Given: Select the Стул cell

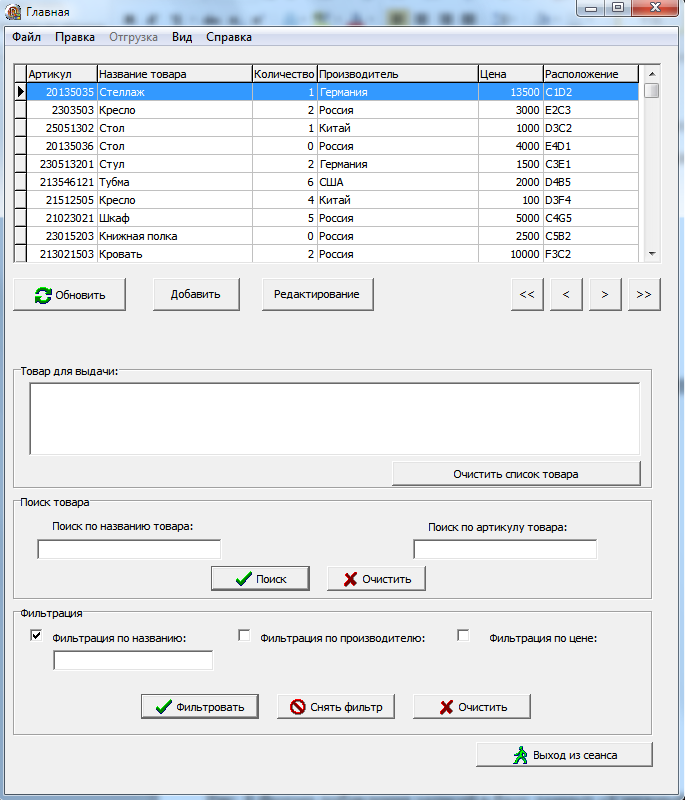Looking at the screenshot, I should [x=175, y=164].
